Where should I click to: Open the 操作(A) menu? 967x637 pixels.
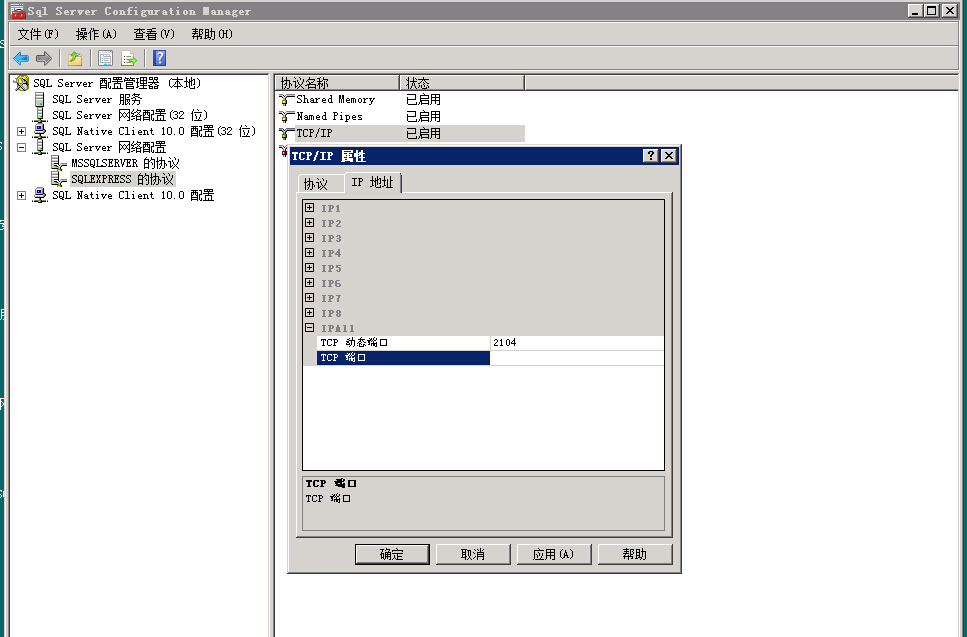96,35
